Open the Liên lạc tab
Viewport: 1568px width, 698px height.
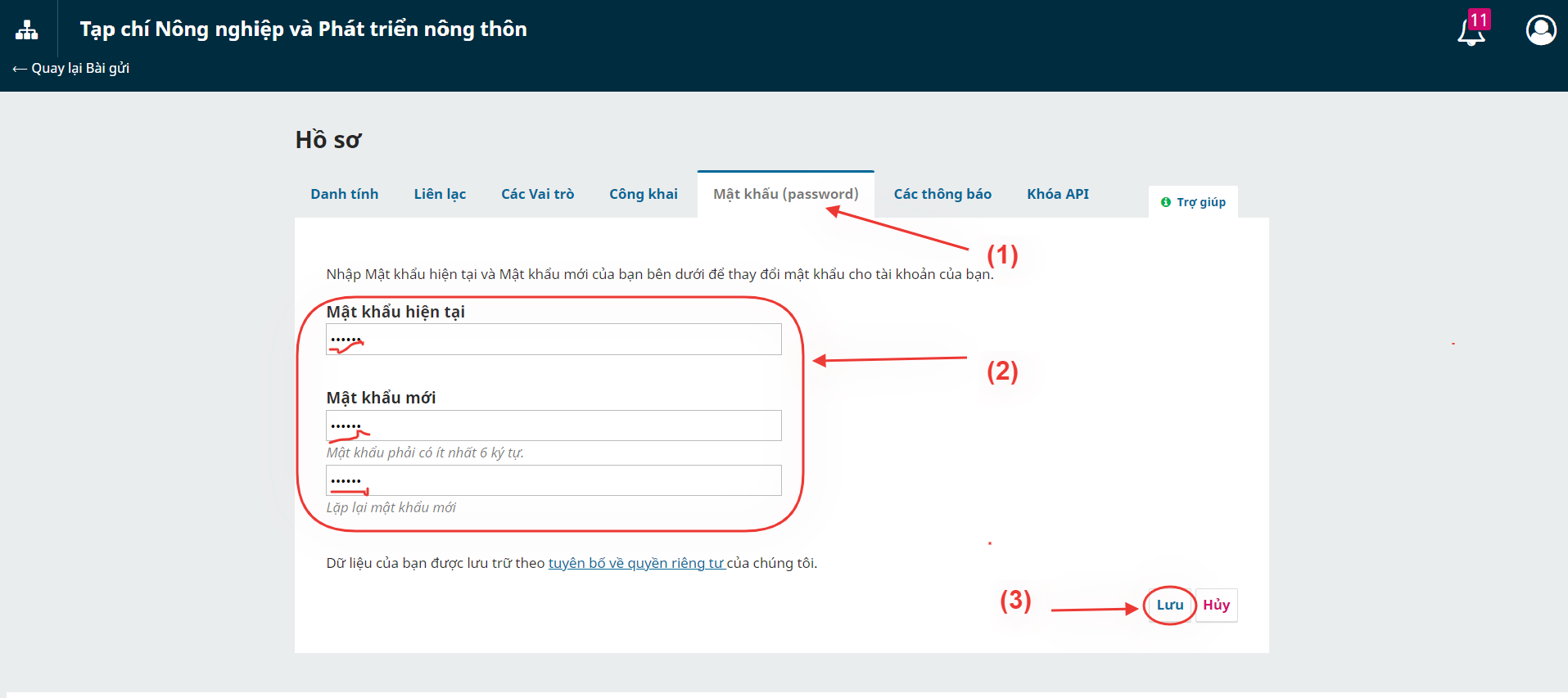[440, 194]
